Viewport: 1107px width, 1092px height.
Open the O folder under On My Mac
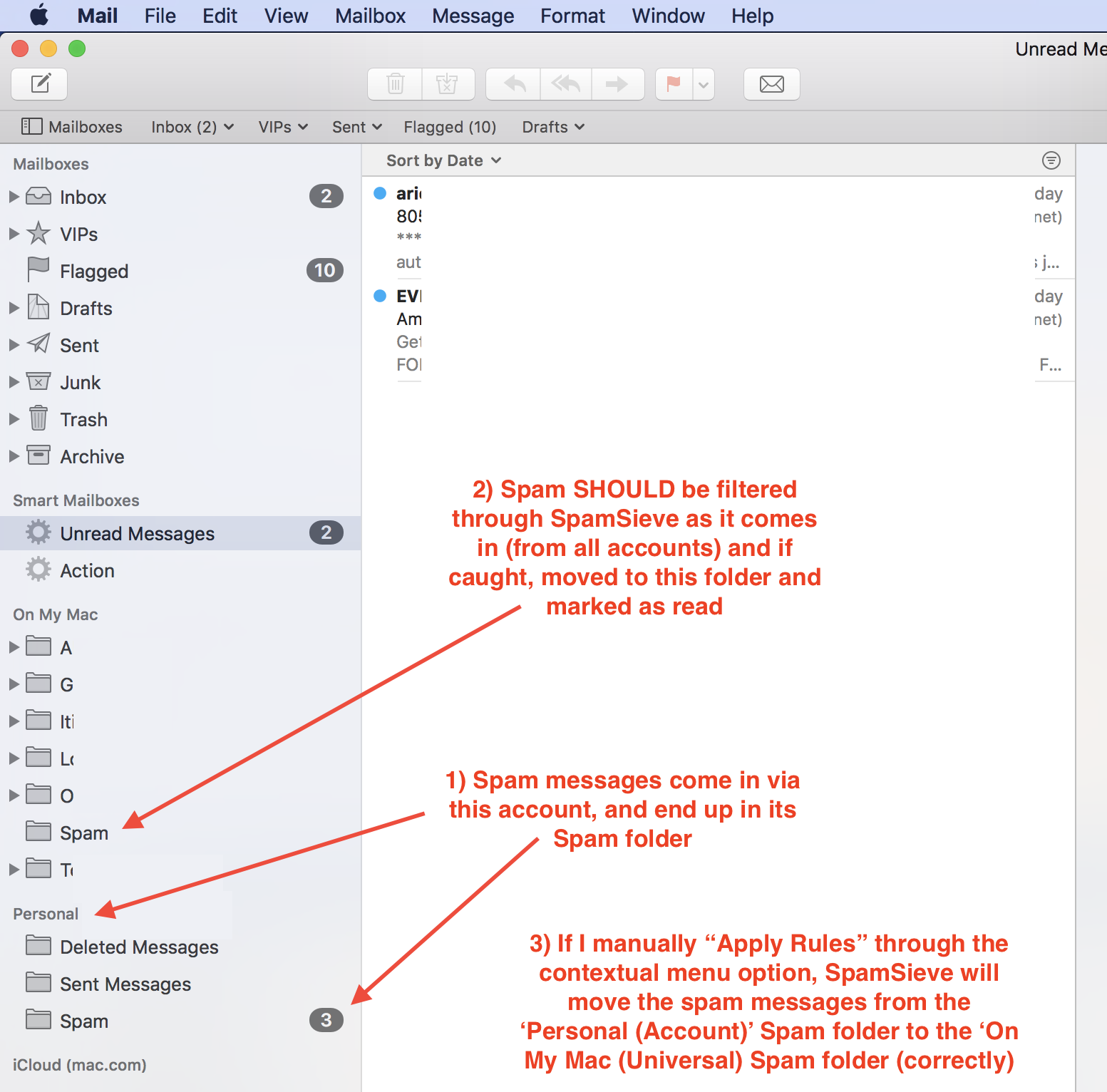pyautogui.click(x=180, y=795)
